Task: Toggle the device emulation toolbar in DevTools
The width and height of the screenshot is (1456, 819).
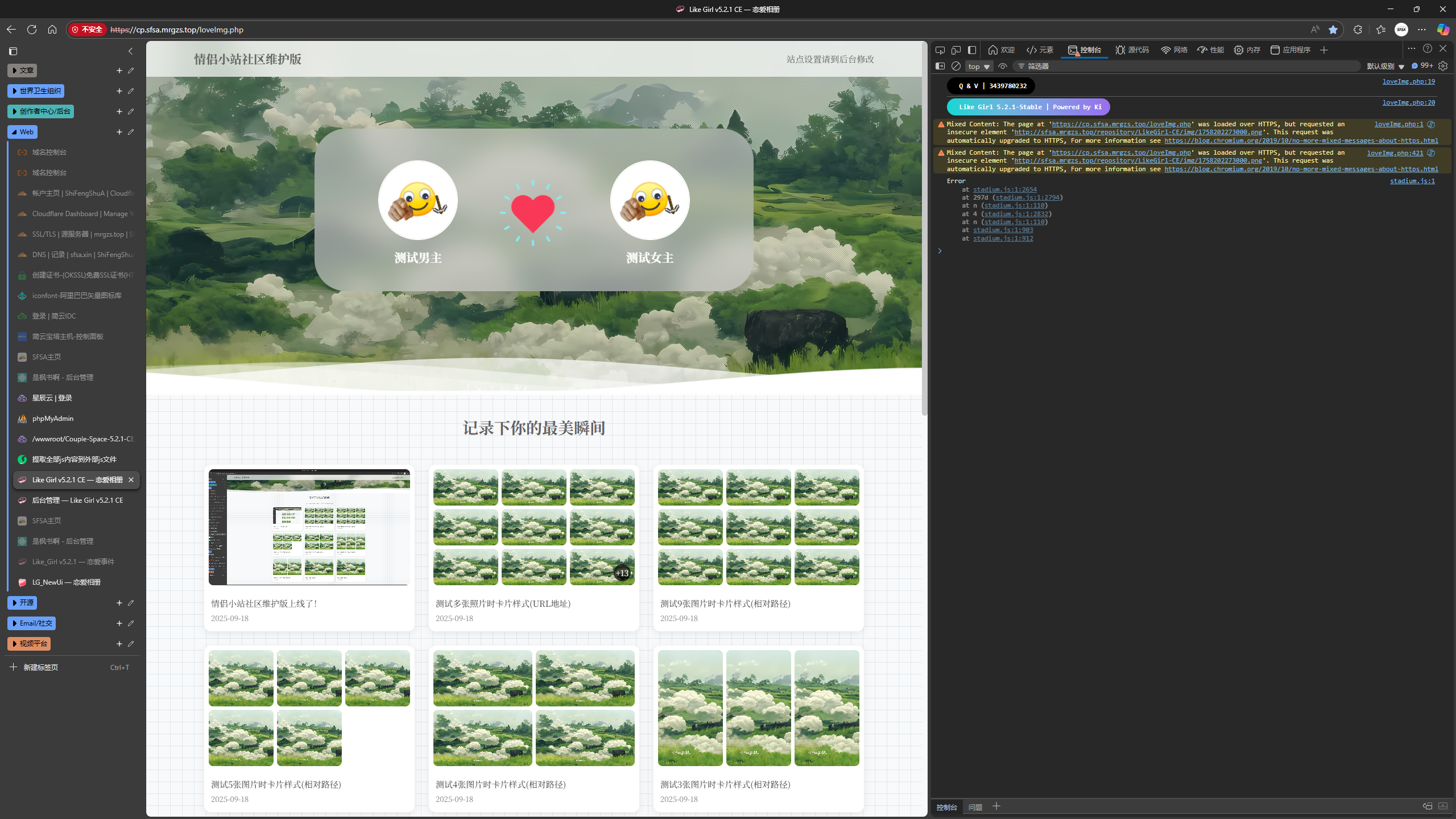Action: (x=956, y=50)
